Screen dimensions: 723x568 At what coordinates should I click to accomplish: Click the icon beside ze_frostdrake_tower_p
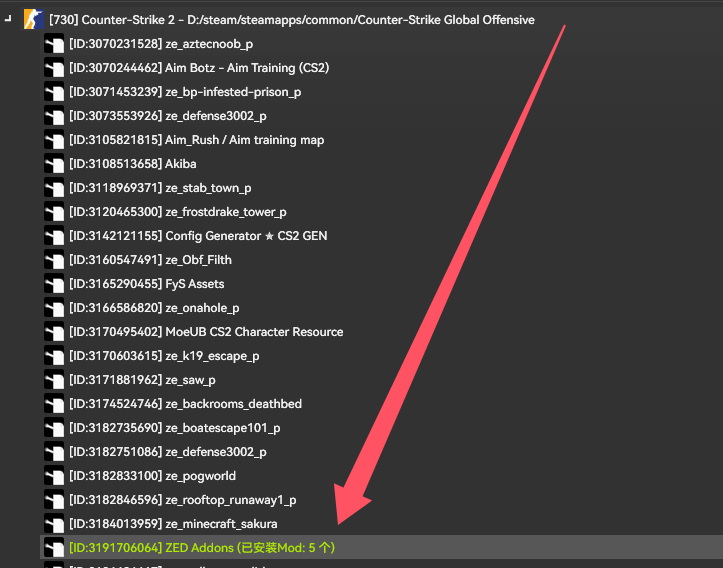click(54, 212)
